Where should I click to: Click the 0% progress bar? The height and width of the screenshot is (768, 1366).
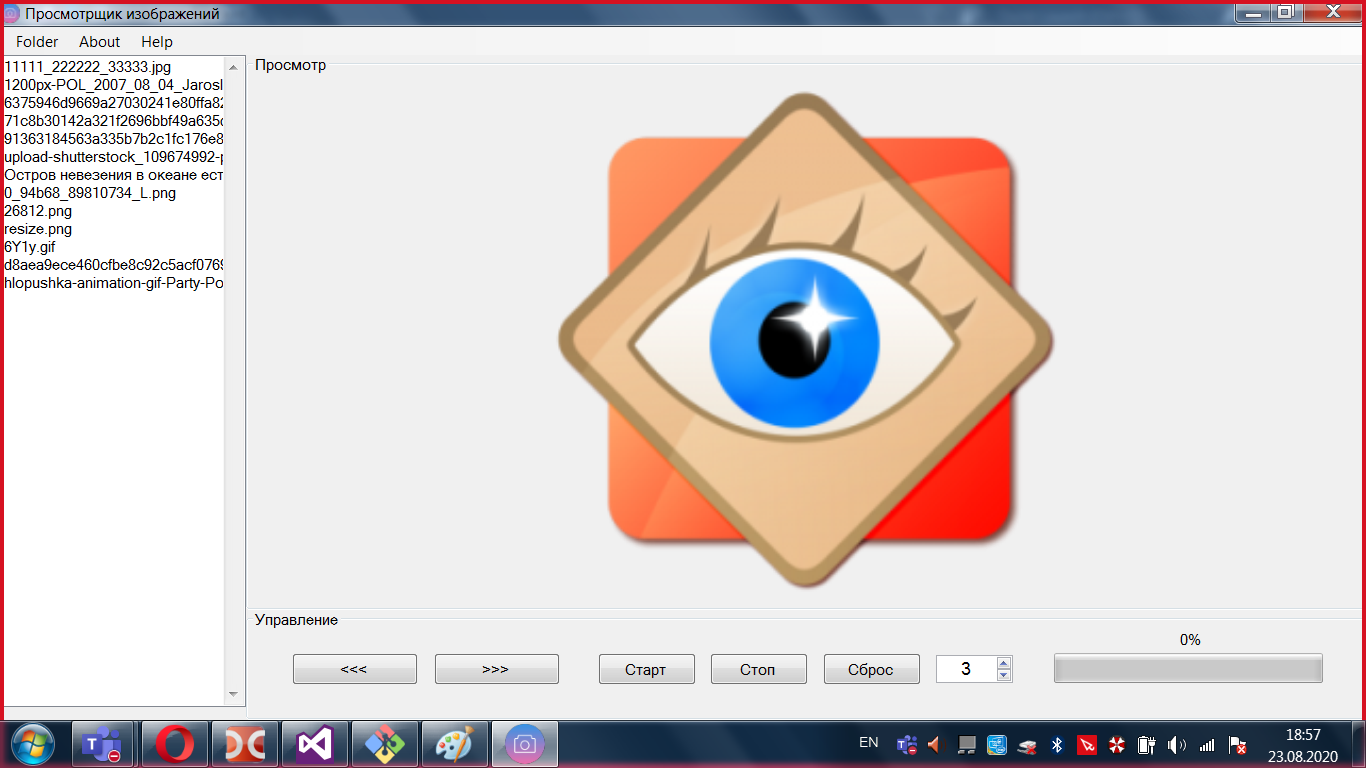tap(1188, 668)
